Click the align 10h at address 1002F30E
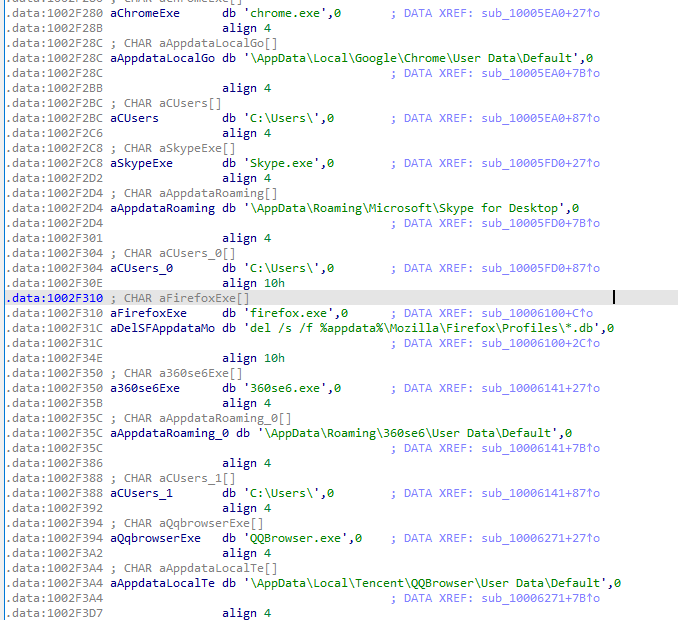 253,283
